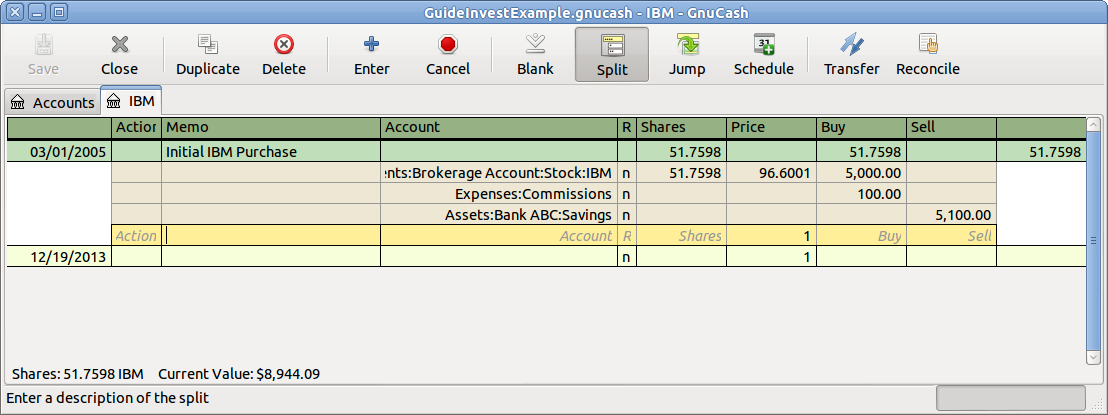Select the IBM register tab
The image size is (1108, 415).
[x=133, y=101]
